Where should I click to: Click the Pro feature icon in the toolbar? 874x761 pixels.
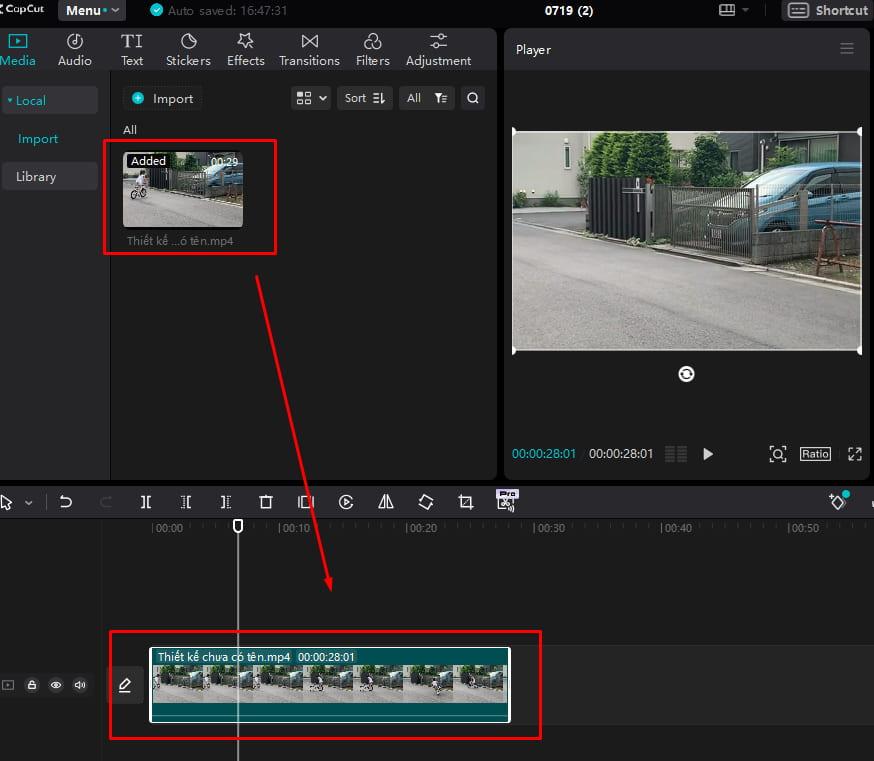pos(507,502)
